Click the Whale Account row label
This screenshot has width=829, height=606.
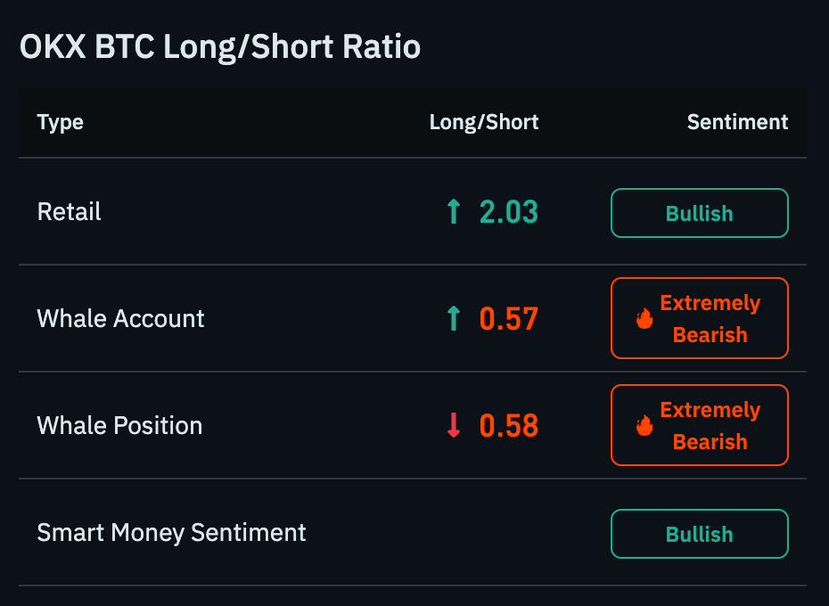coord(121,318)
